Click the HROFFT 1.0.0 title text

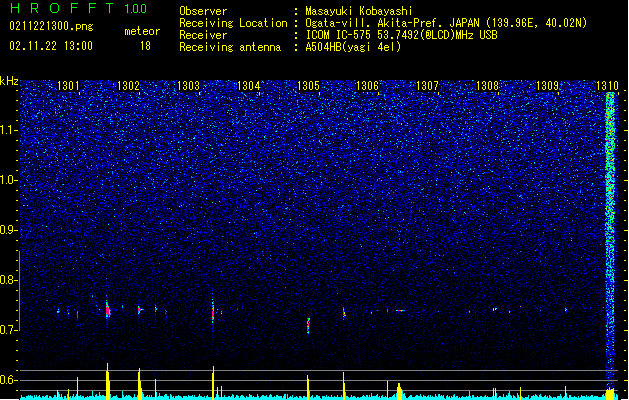tap(78, 8)
